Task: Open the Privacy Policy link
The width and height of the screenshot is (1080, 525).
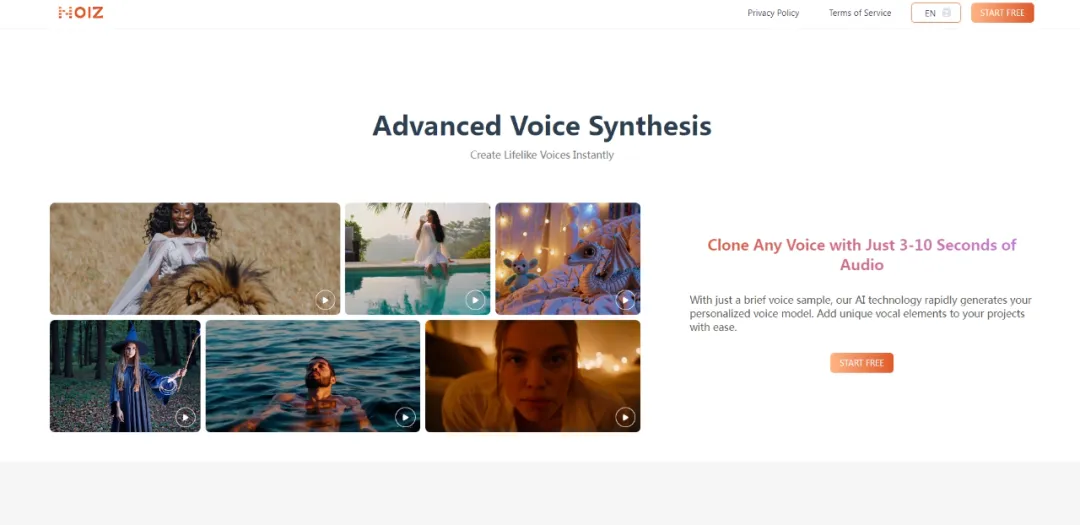Action: (773, 13)
